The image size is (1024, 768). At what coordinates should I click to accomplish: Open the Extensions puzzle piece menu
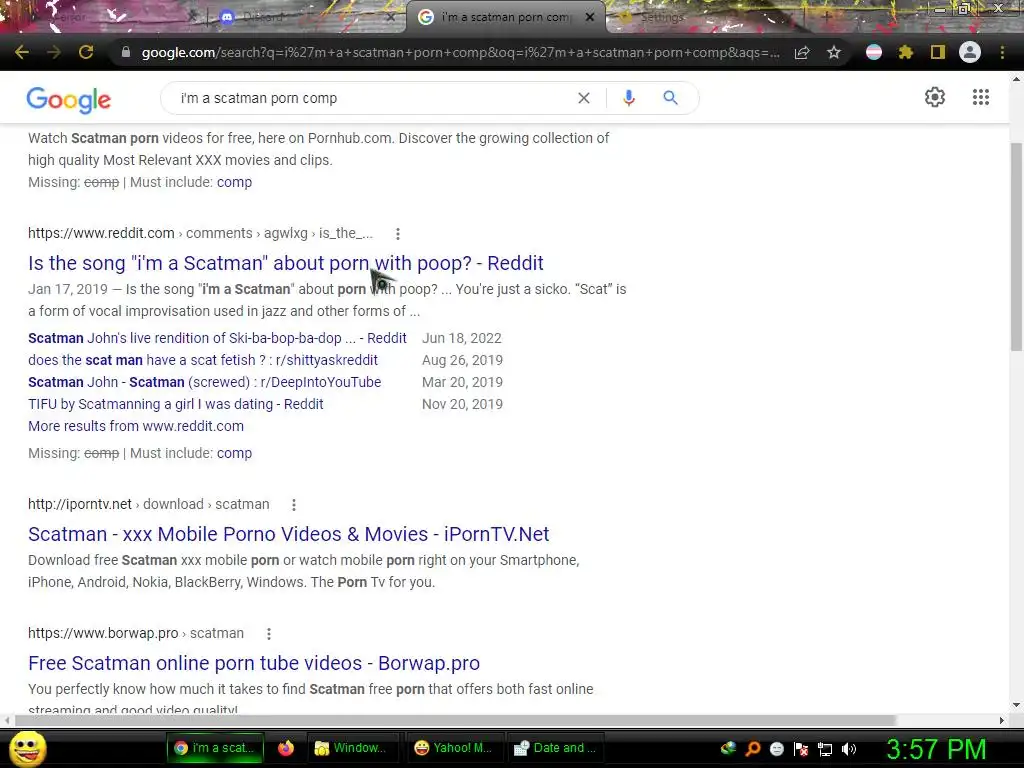[906, 52]
